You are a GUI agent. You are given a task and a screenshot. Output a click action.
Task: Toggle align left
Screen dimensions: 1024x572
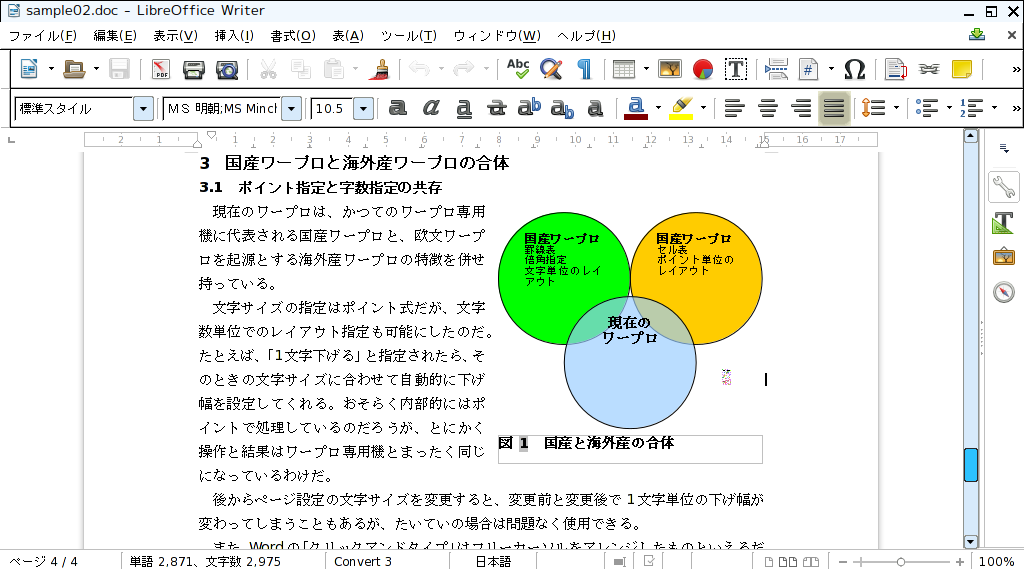point(735,108)
